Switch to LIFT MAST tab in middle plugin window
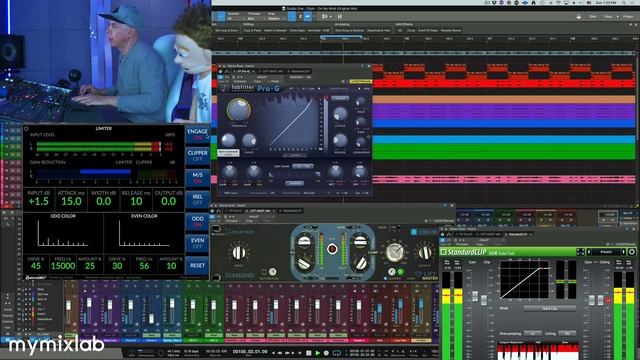 261,211
